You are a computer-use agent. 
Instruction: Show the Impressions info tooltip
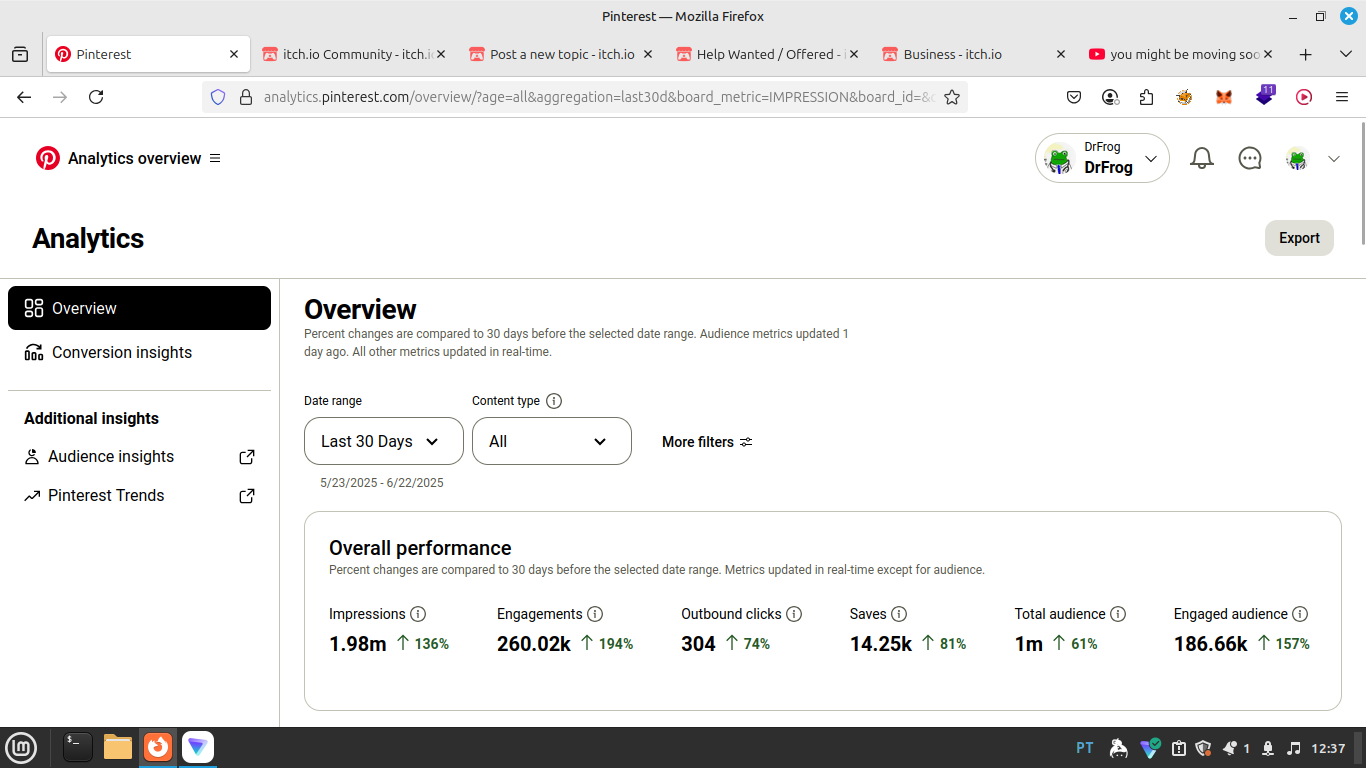[x=418, y=614]
